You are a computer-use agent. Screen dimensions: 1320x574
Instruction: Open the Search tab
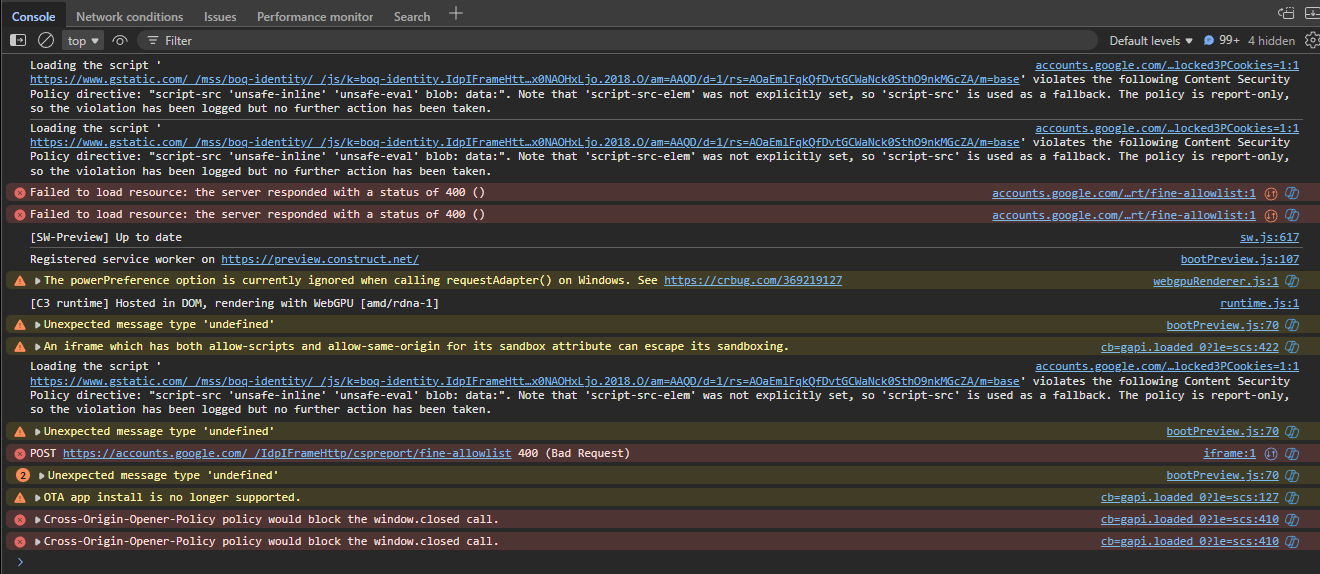point(412,16)
